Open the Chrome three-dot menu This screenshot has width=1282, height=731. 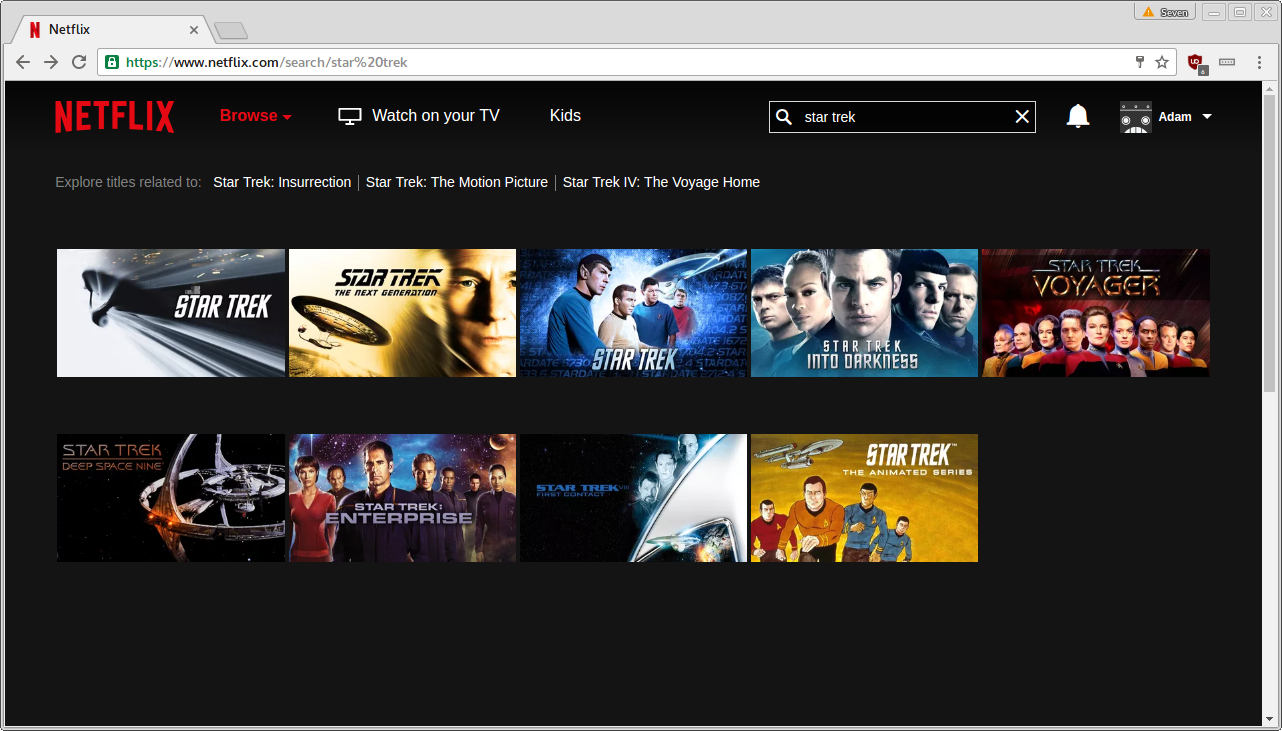pyautogui.click(x=1257, y=62)
